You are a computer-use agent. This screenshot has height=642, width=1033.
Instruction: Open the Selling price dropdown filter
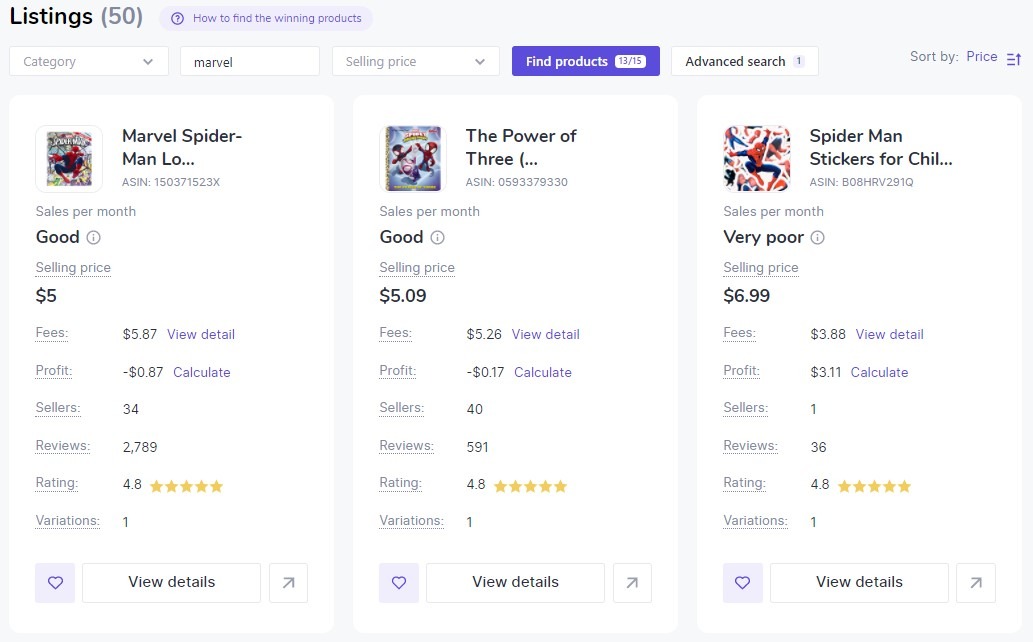[x=416, y=61]
